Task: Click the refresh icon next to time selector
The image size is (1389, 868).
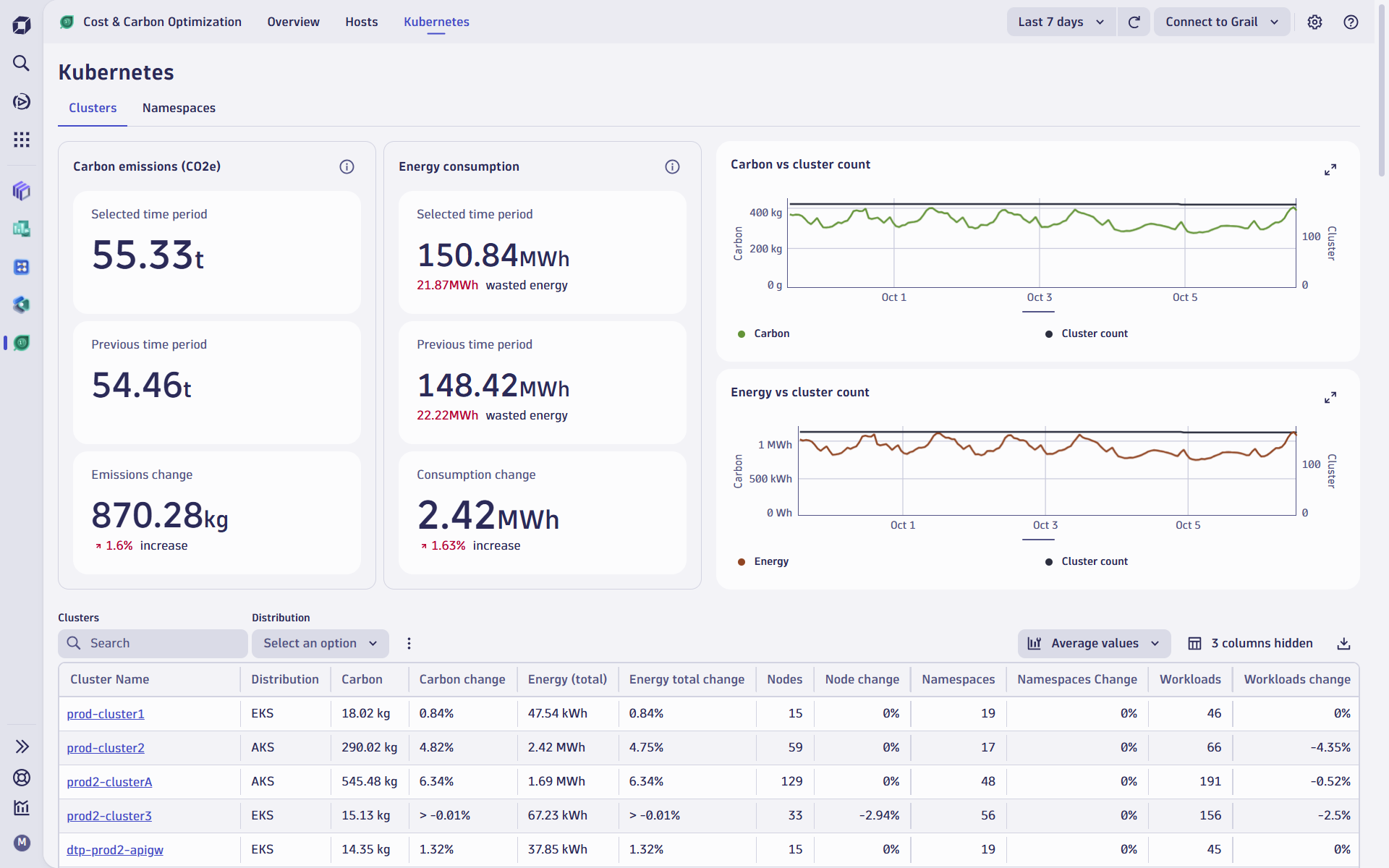Action: tap(1134, 22)
